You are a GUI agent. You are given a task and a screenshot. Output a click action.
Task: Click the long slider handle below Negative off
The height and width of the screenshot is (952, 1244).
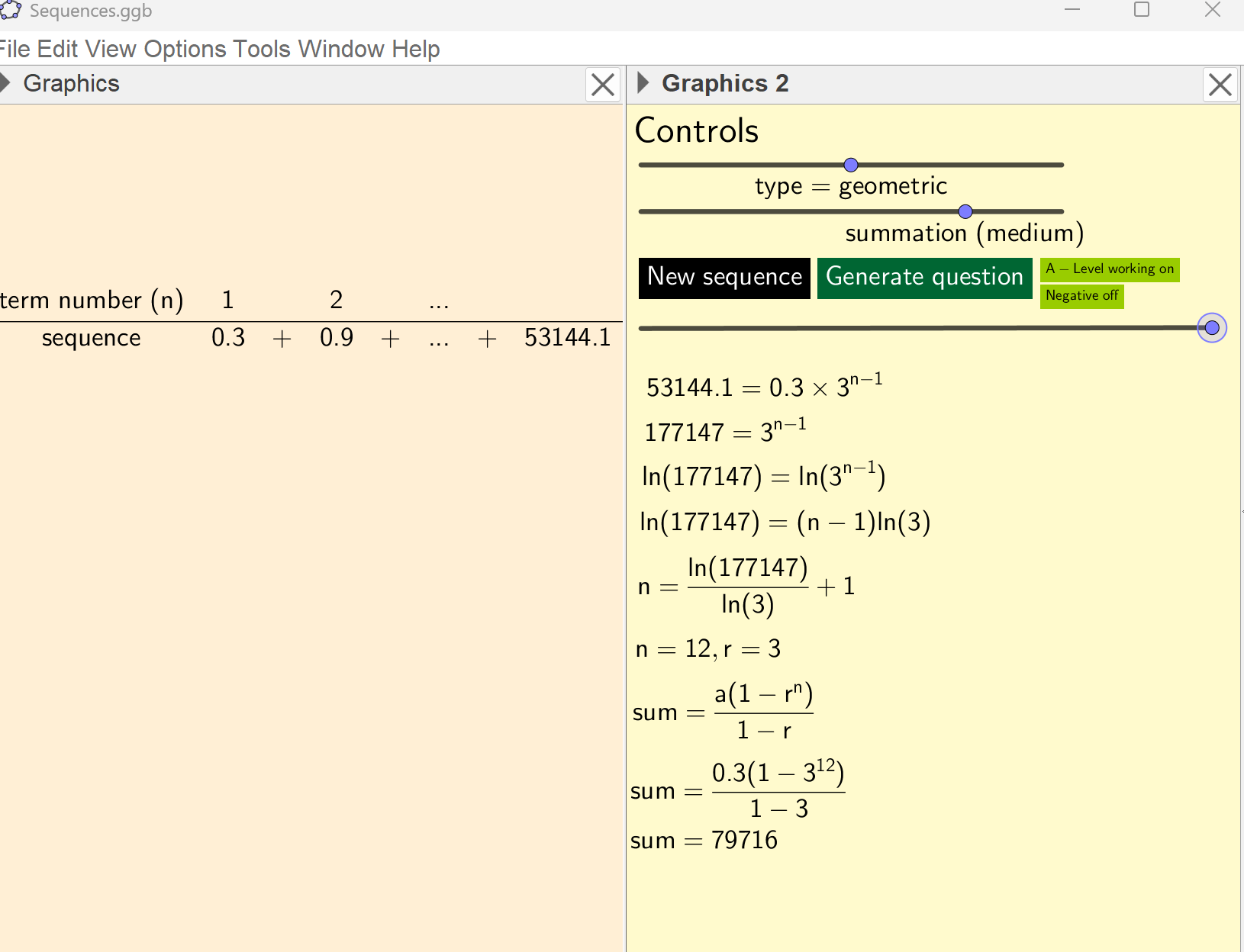tap(1211, 327)
